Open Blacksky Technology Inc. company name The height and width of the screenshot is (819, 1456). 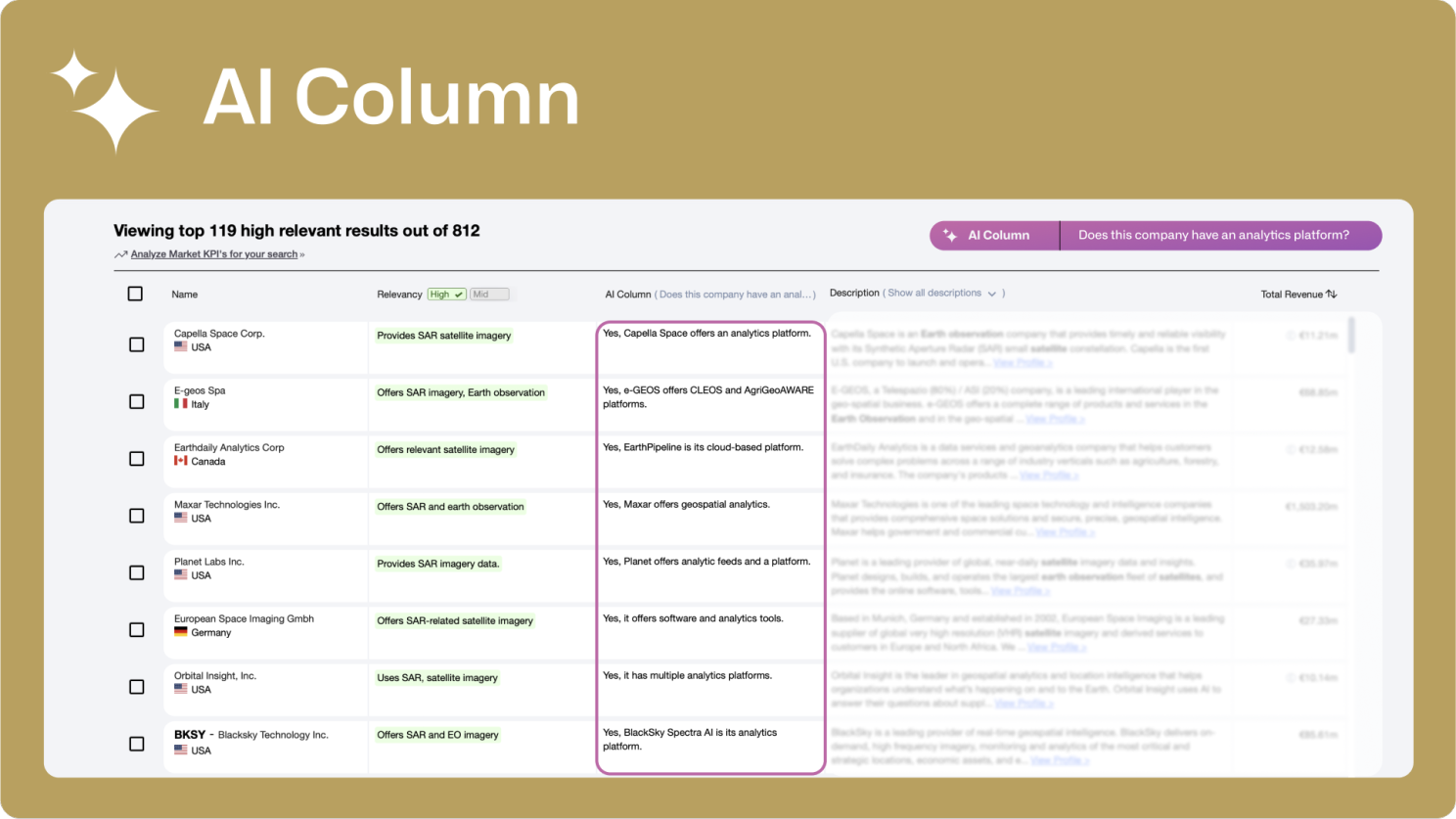tap(273, 735)
